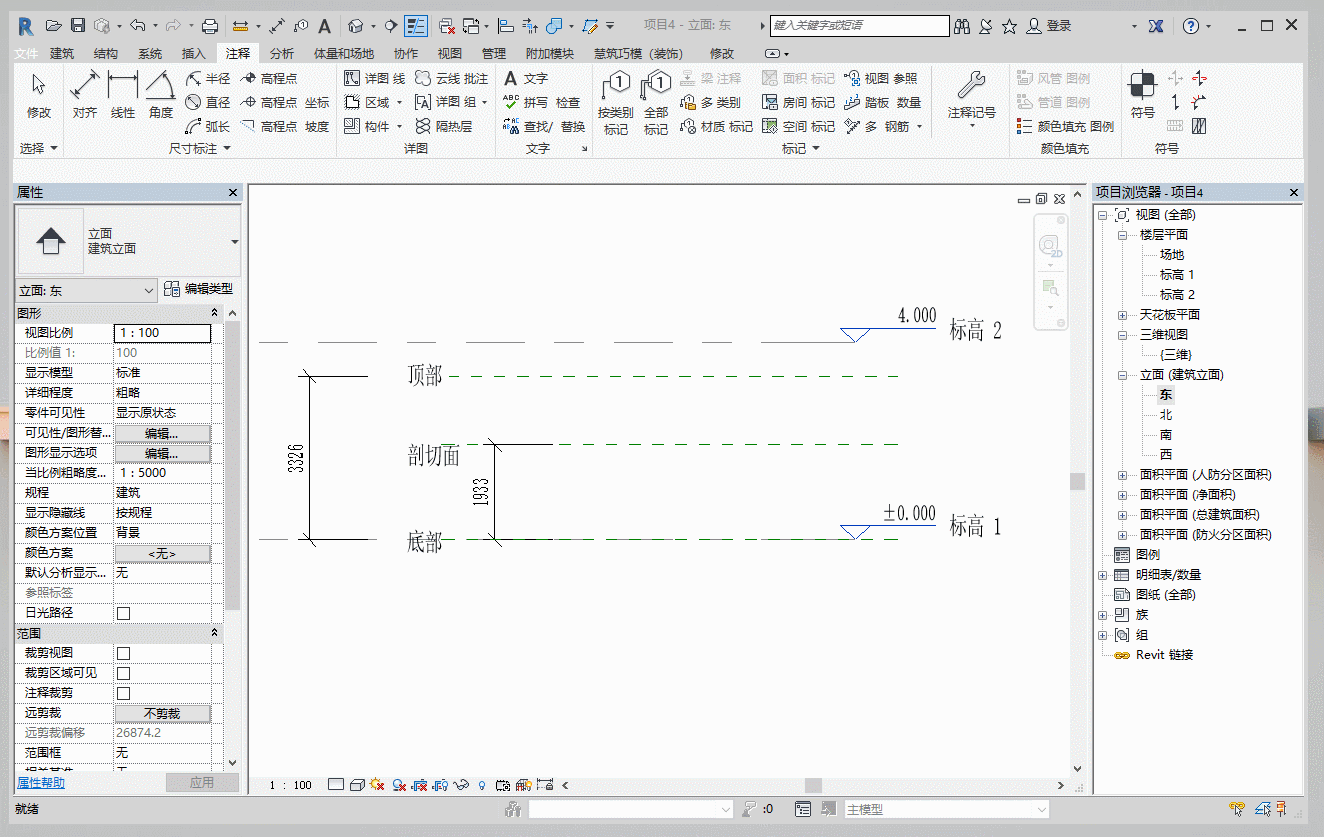Click the properties panel vertical scrollbar
Image resolution: width=1324 pixels, height=837 pixels.
(233, 465)
